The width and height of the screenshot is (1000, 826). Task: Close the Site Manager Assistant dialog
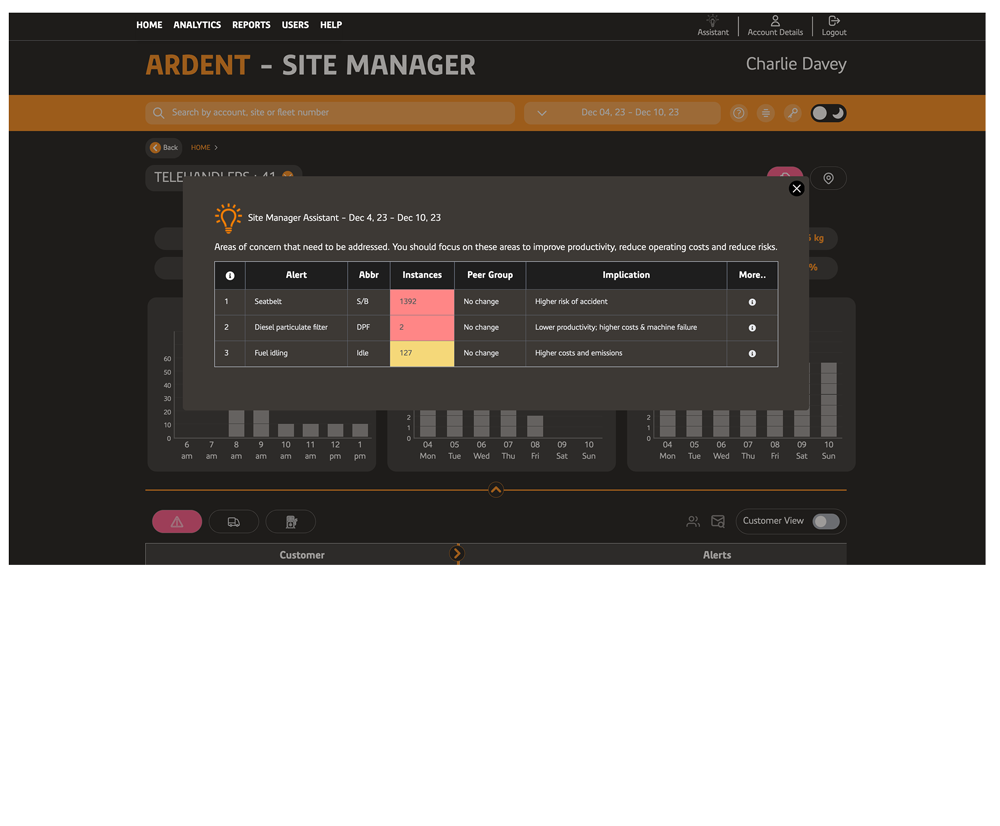point(797,188)
